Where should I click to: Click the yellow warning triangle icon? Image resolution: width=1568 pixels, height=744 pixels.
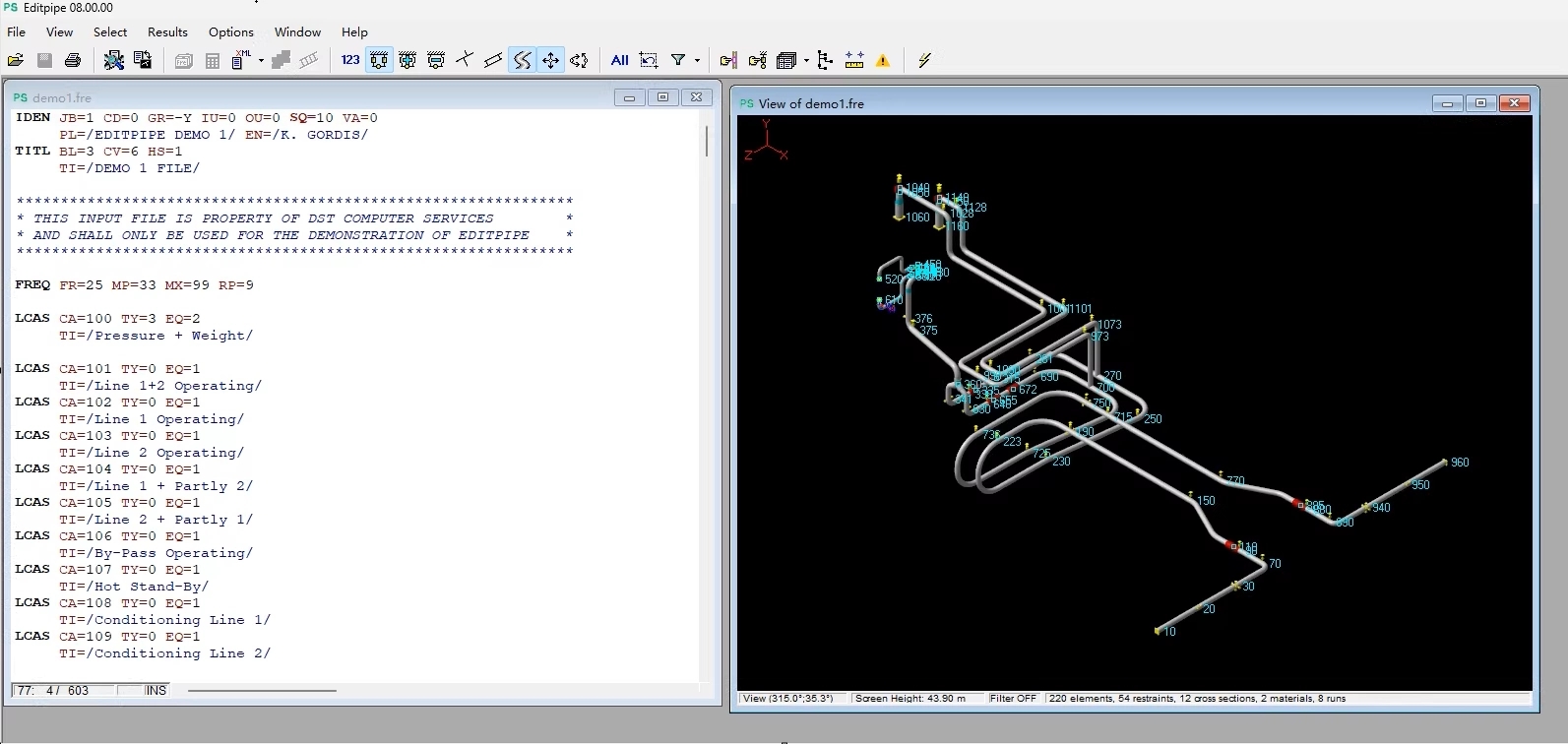pyautogui.click(x=883, y=60)
